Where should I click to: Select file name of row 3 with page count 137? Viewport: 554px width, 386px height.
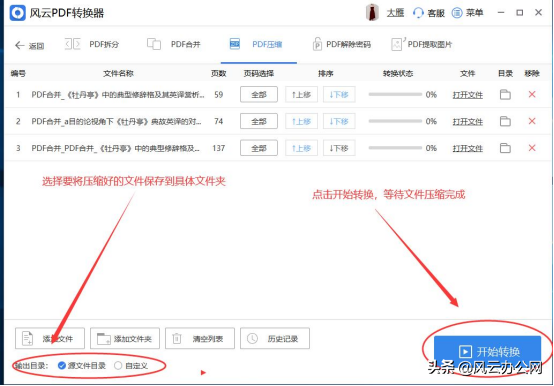pyautogui.click(x=116, y=148)
